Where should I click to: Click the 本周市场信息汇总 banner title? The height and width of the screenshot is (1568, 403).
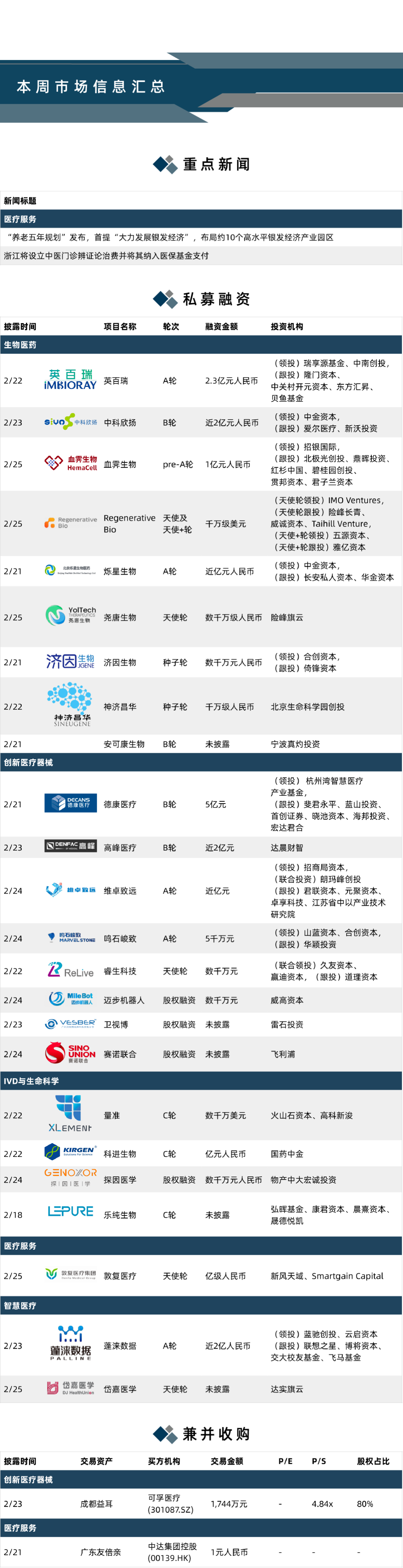[91, 87]
